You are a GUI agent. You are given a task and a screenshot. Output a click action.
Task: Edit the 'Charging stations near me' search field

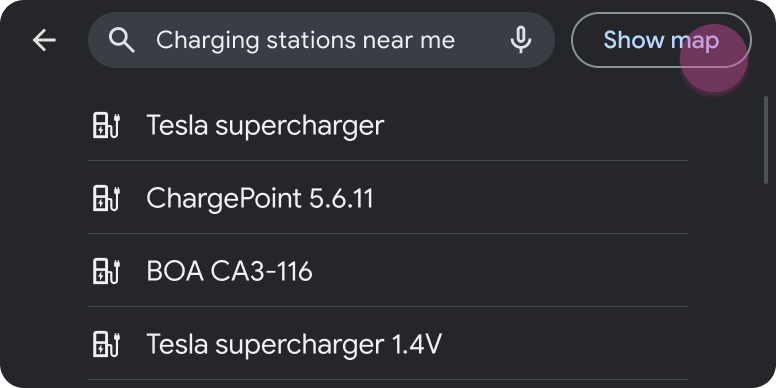pos(321,40)
